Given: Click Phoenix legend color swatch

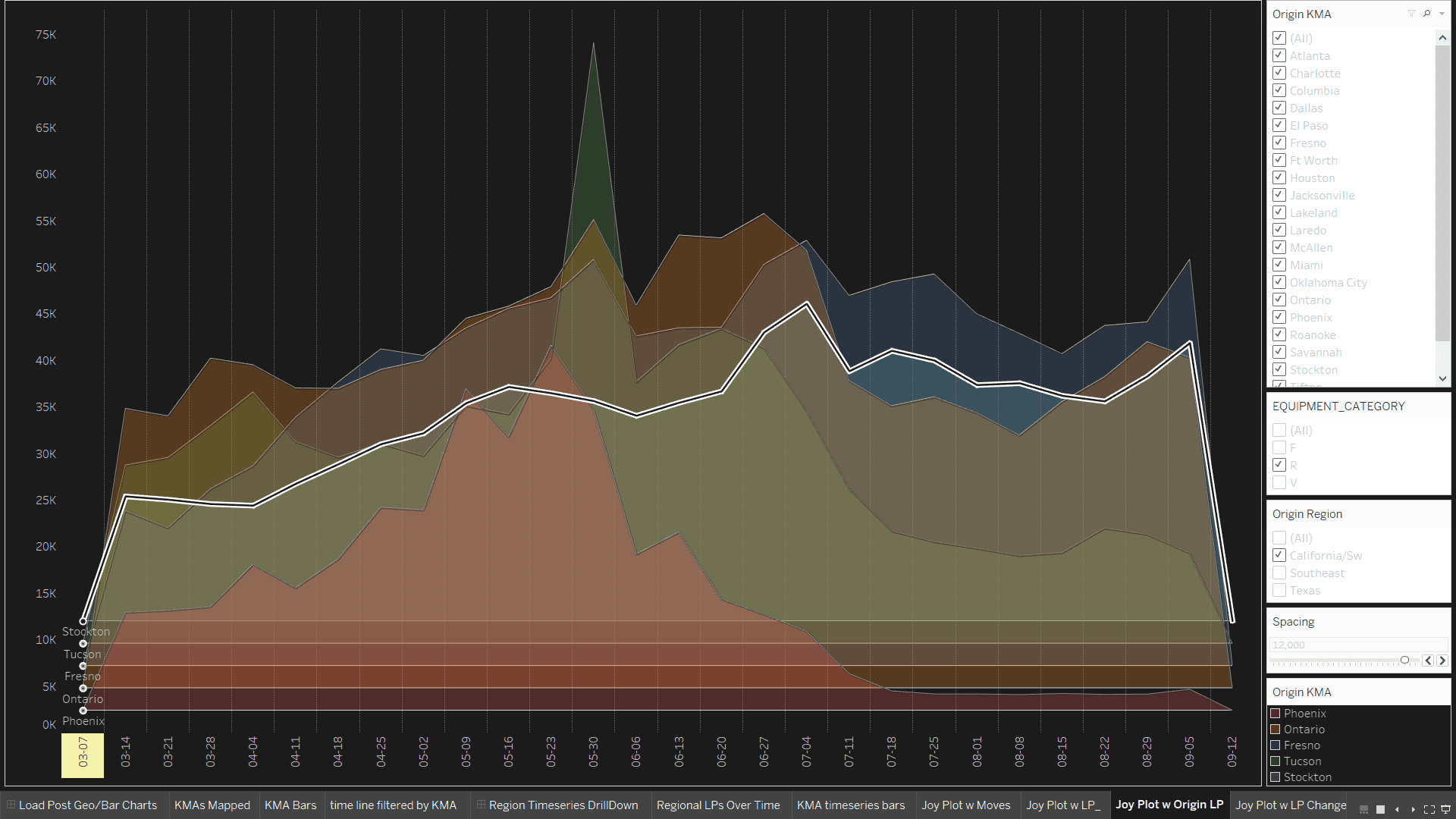Looking at the screenshot, I should click(x=1276, y=714).
